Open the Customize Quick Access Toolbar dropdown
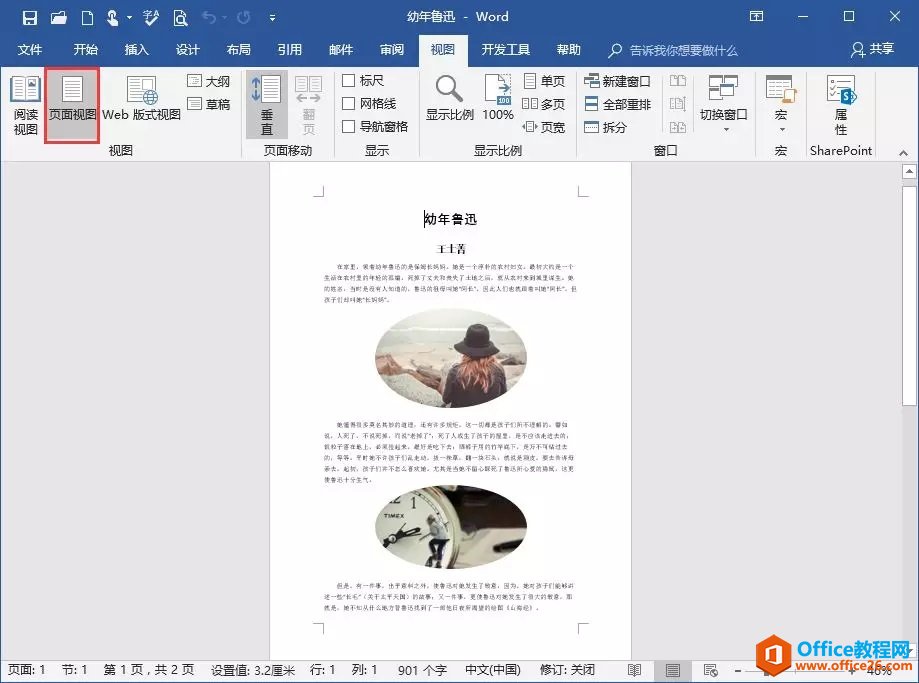This screenshot has width=919, height=683. 273,18
